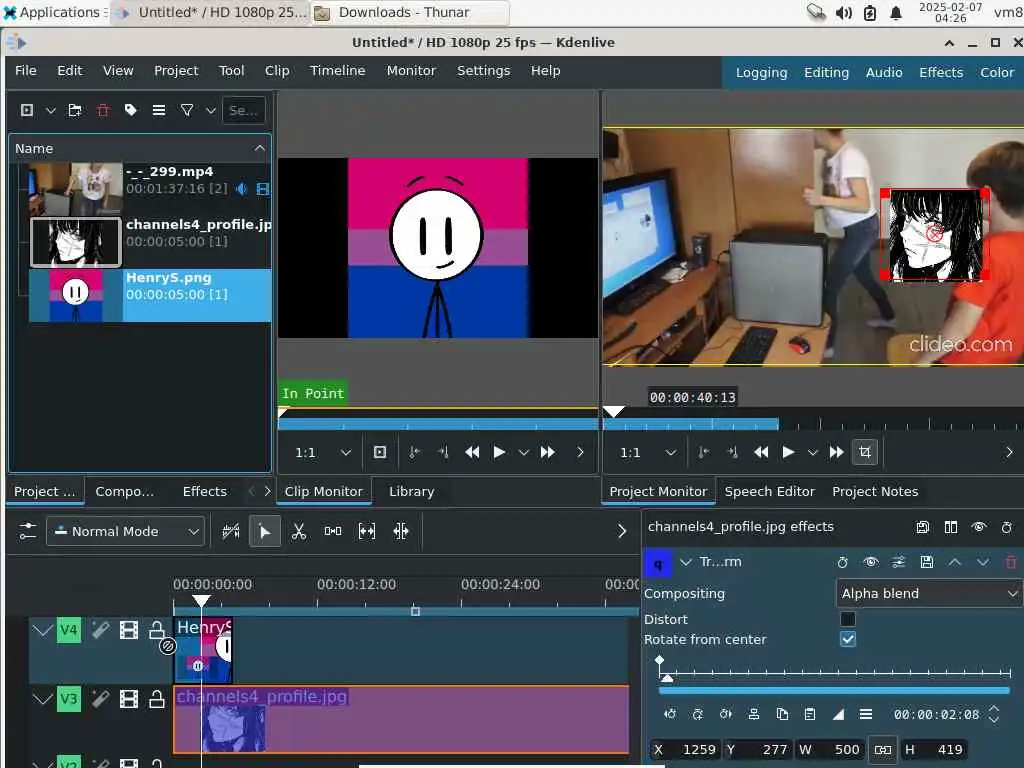Image resolution: width=1024 pixels, height=768 pixels.
Task: Collapse track V3 with chevron
Action: point(42,699)
